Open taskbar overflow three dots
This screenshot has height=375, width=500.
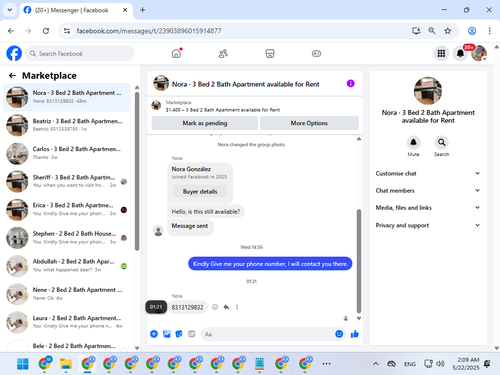(326, 364)
